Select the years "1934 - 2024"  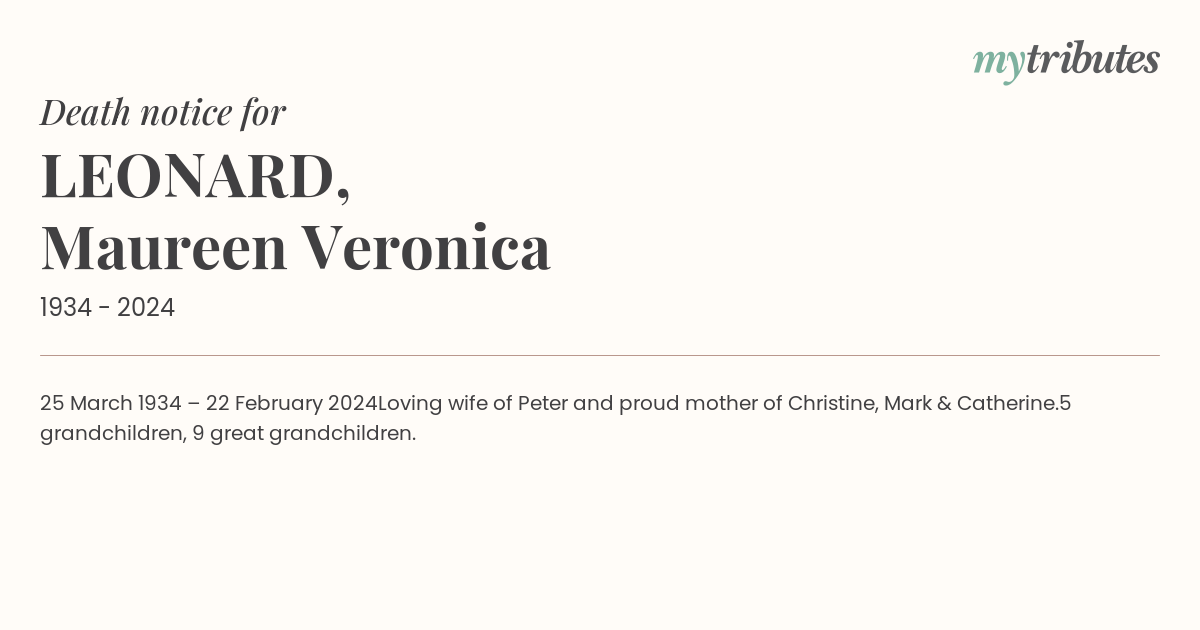tap(108, 308)
